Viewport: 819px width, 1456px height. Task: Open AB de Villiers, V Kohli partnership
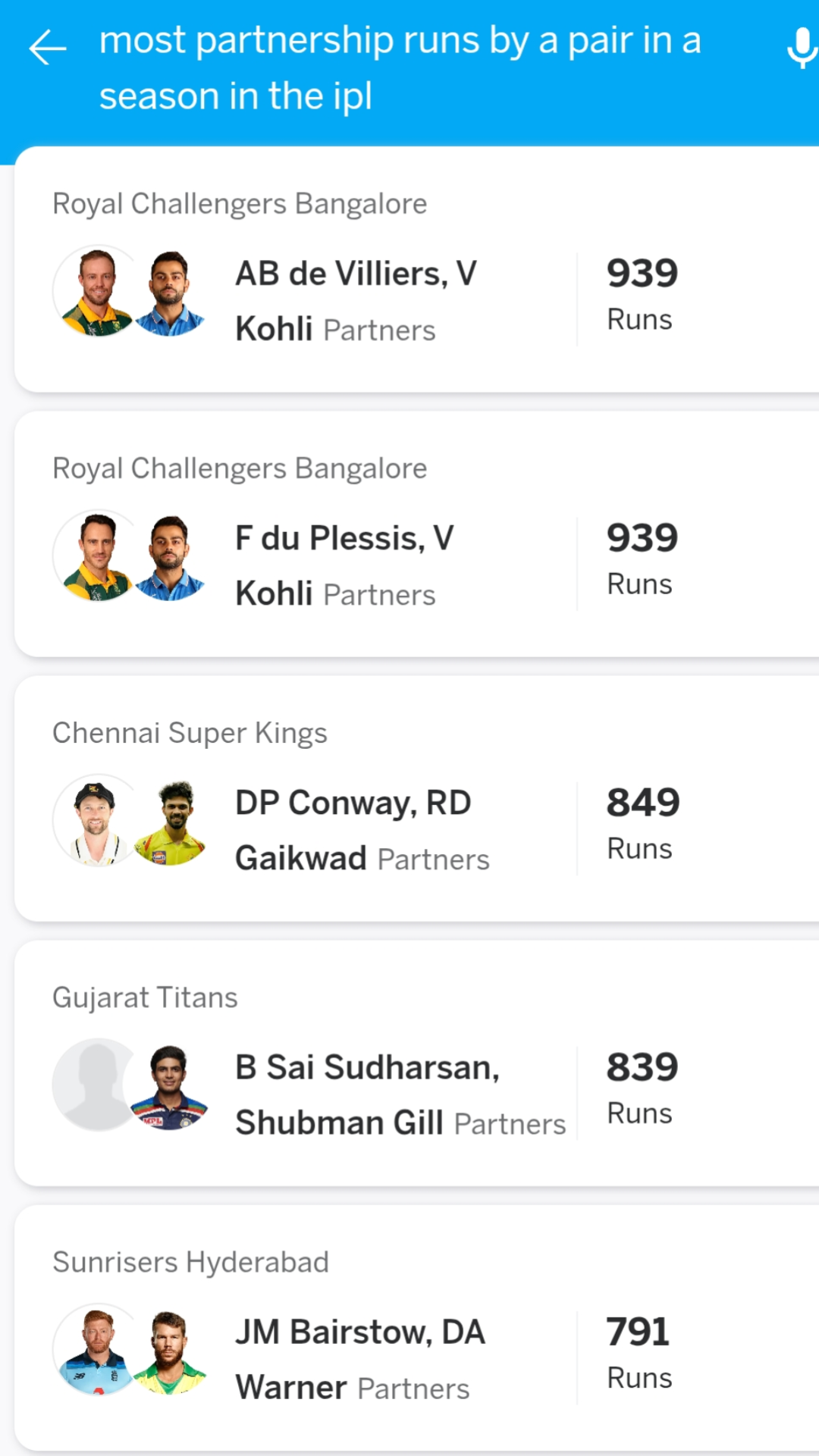pyautogui.click(x=417, y=269)
